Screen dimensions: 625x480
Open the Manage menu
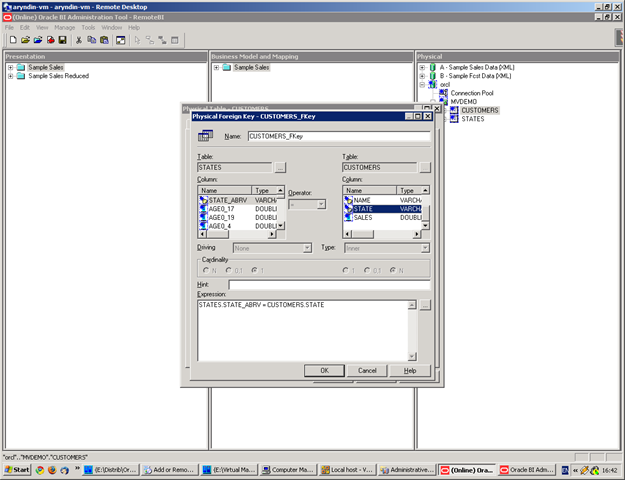[65, 28]
